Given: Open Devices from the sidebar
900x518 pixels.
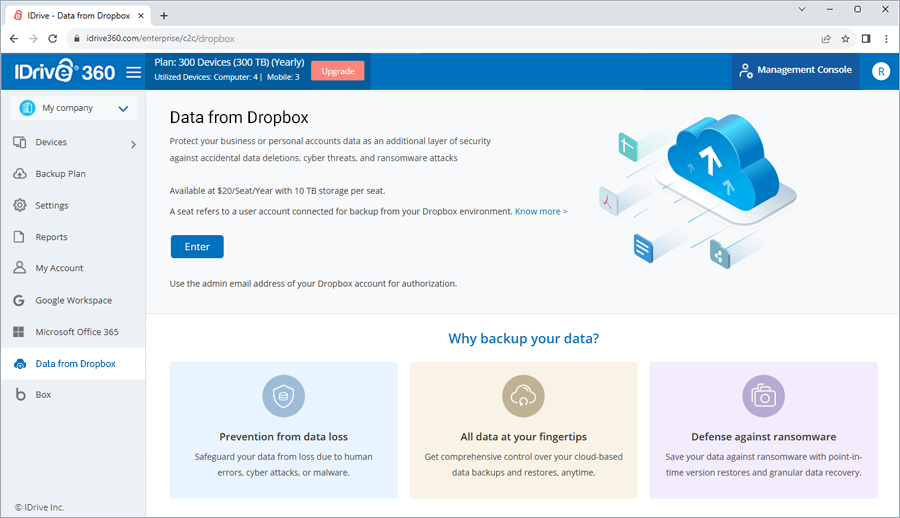Looking at the screenshot, I should coord(51,142).
